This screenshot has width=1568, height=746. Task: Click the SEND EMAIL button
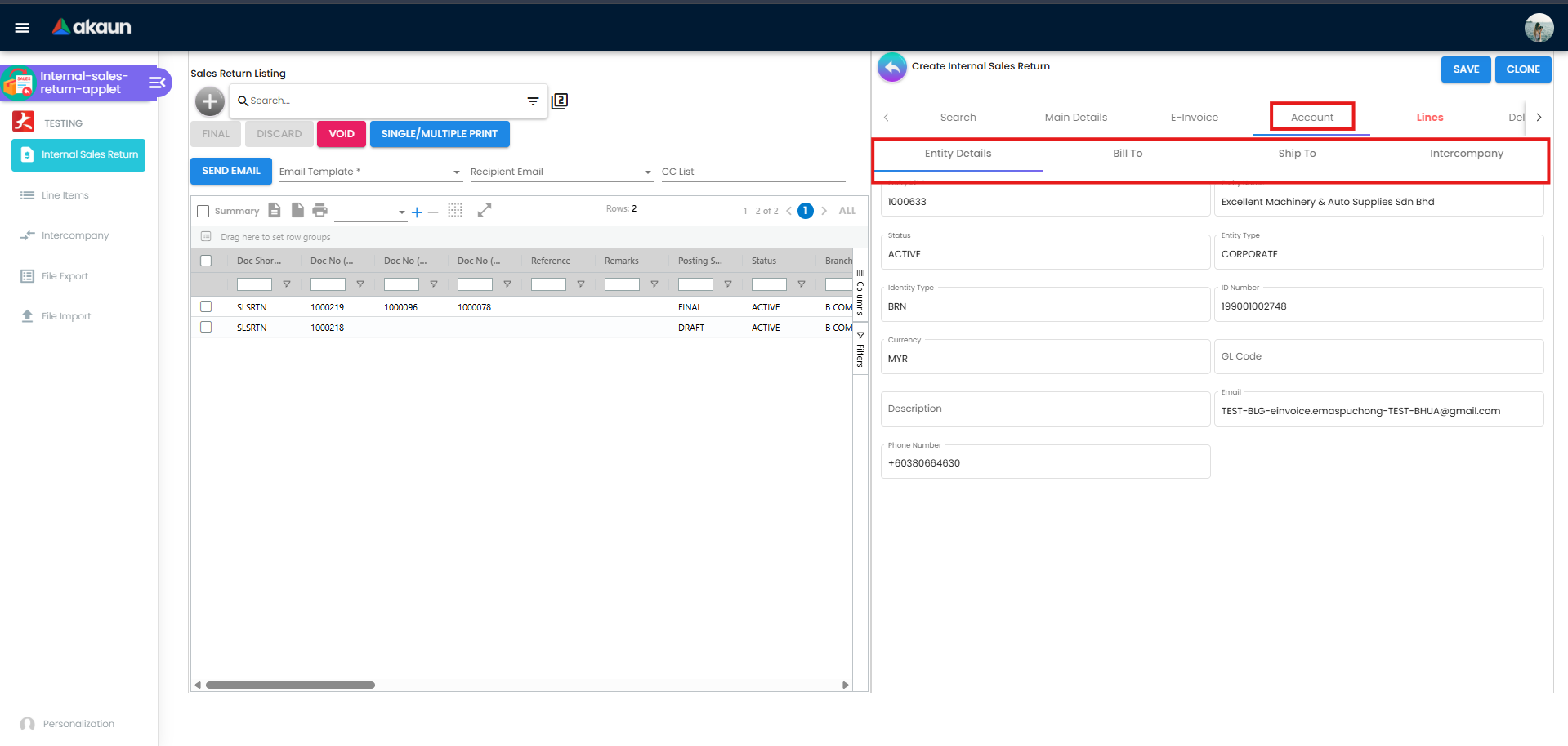pos(230,171)
